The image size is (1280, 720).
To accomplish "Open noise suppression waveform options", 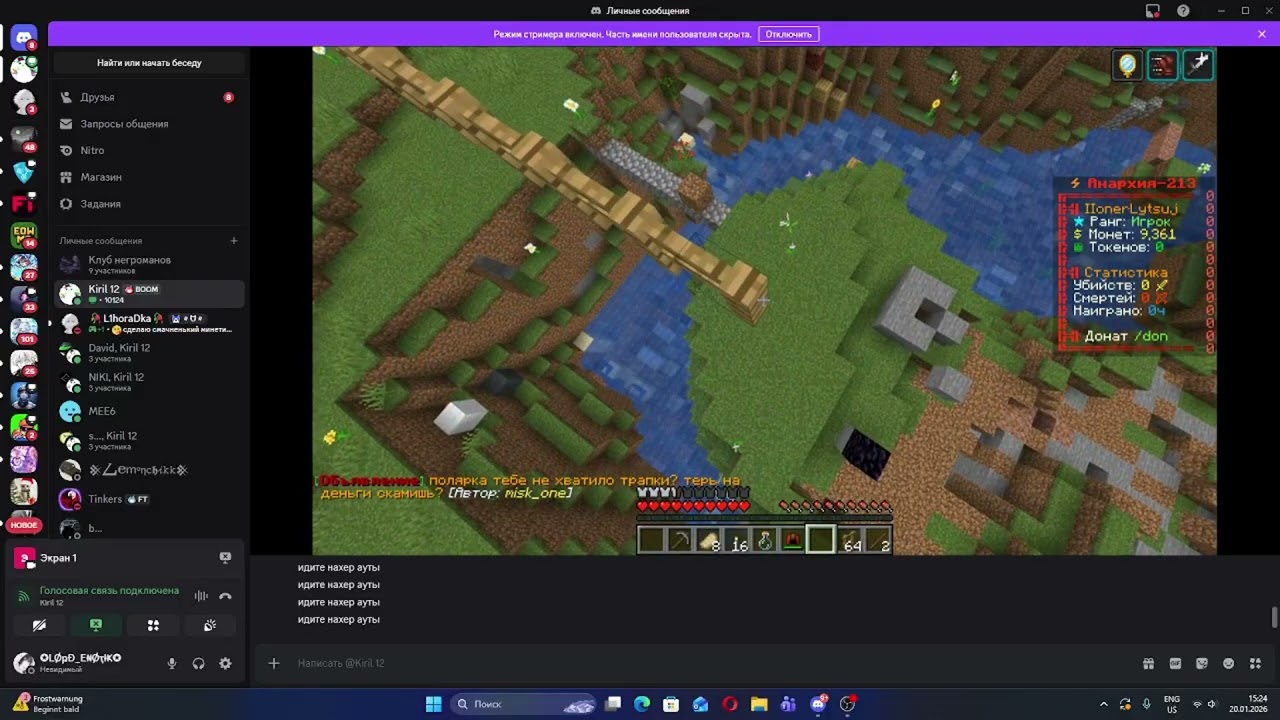I will 201,596.
